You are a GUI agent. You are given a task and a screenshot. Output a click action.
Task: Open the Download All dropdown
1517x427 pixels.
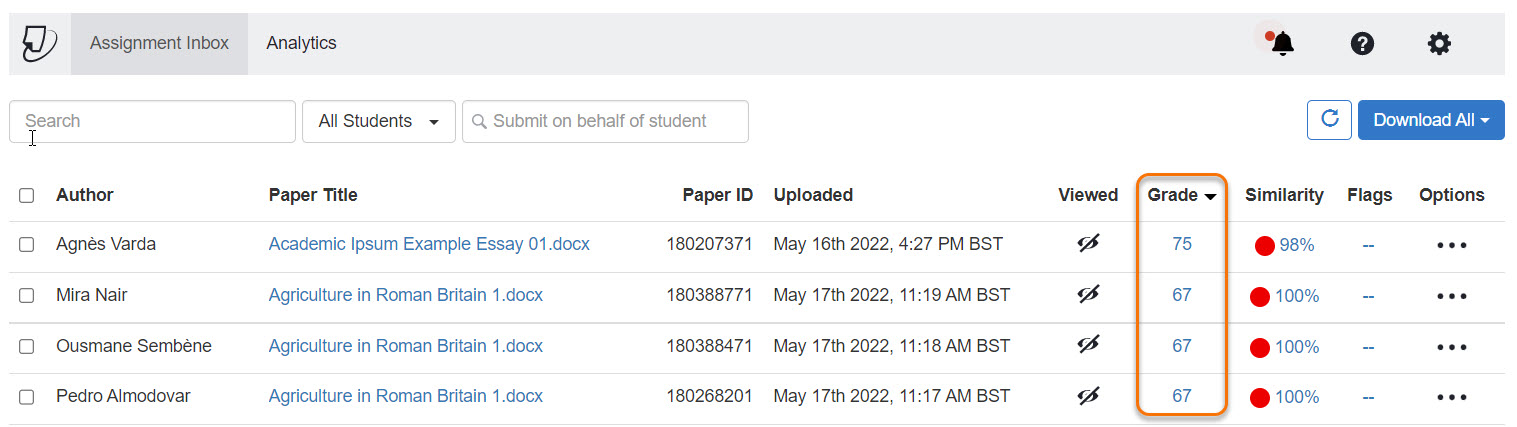[1430, 120]
